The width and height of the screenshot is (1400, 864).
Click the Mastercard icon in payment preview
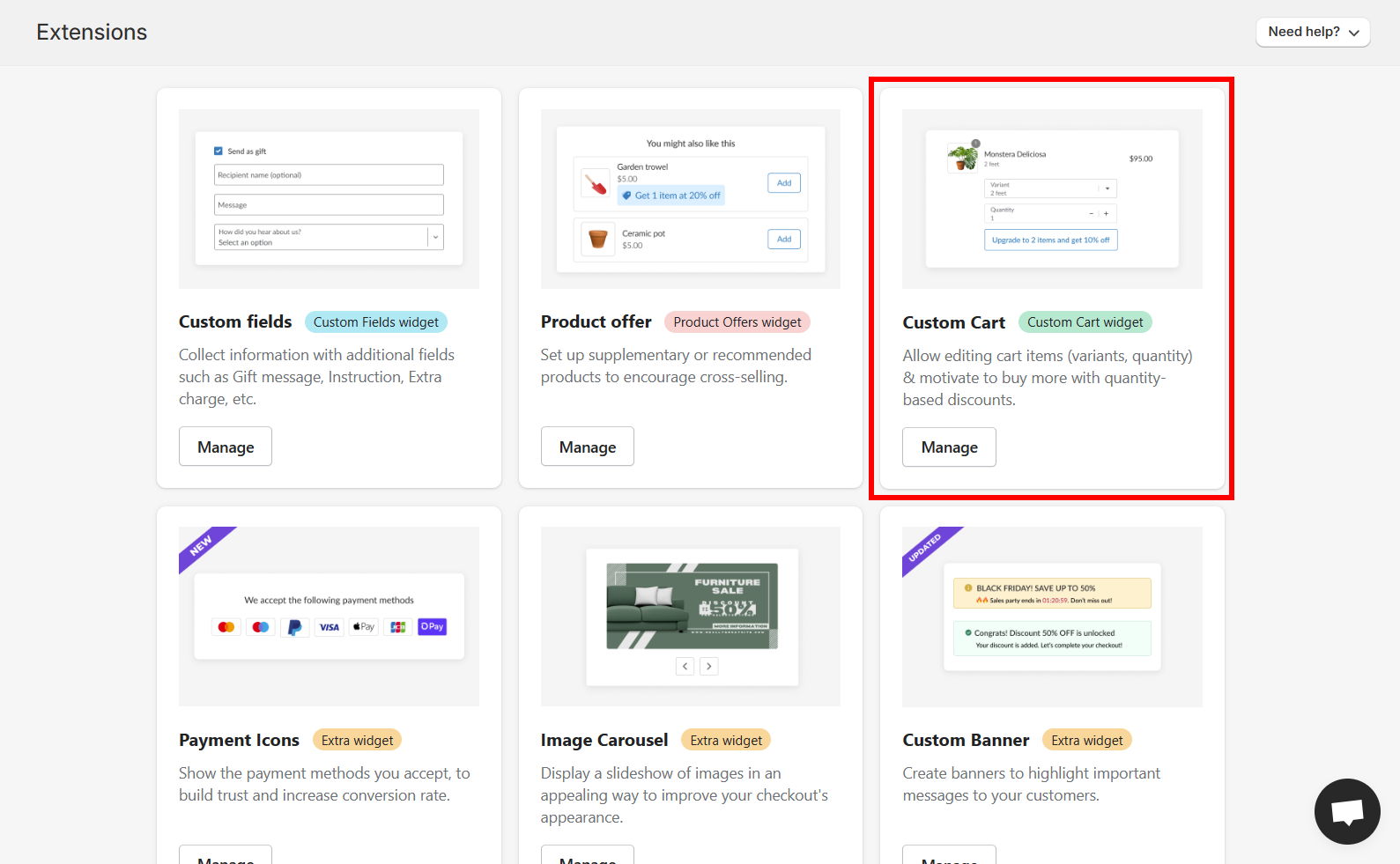click(x=226, y=627)
